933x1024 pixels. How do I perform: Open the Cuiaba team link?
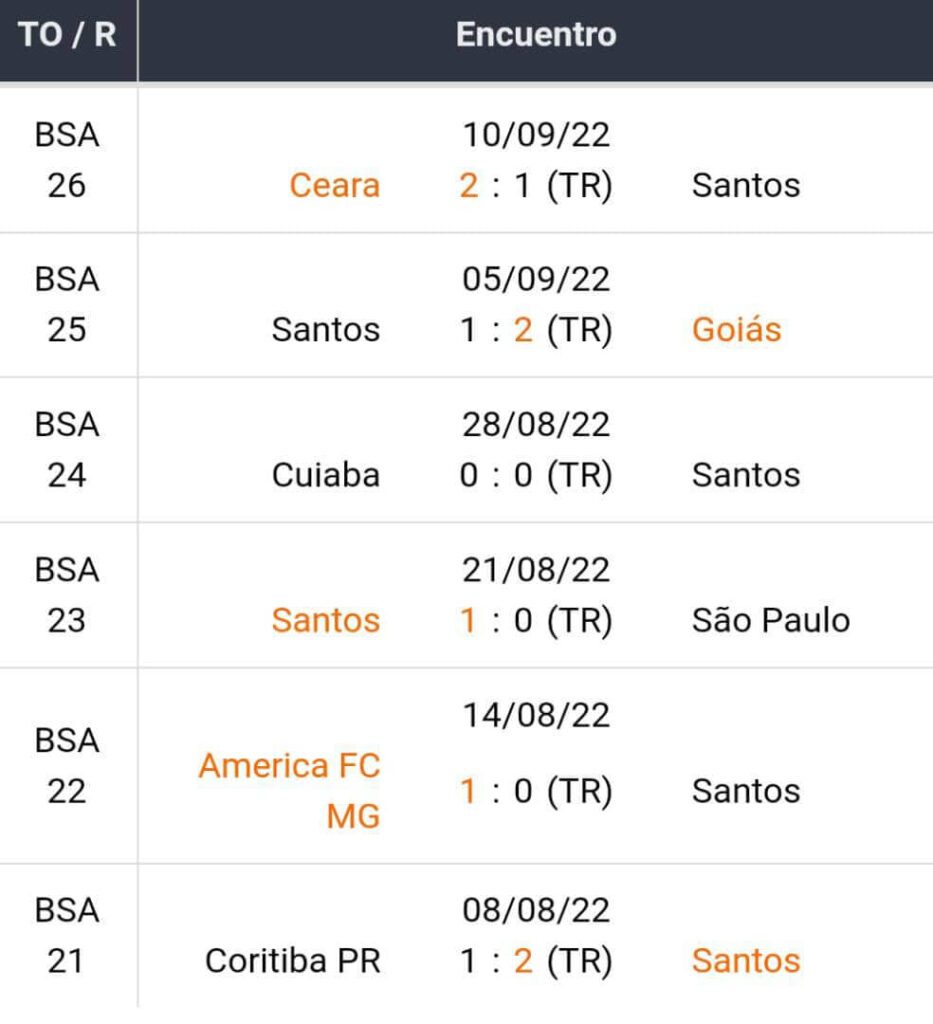click(325, 475)
